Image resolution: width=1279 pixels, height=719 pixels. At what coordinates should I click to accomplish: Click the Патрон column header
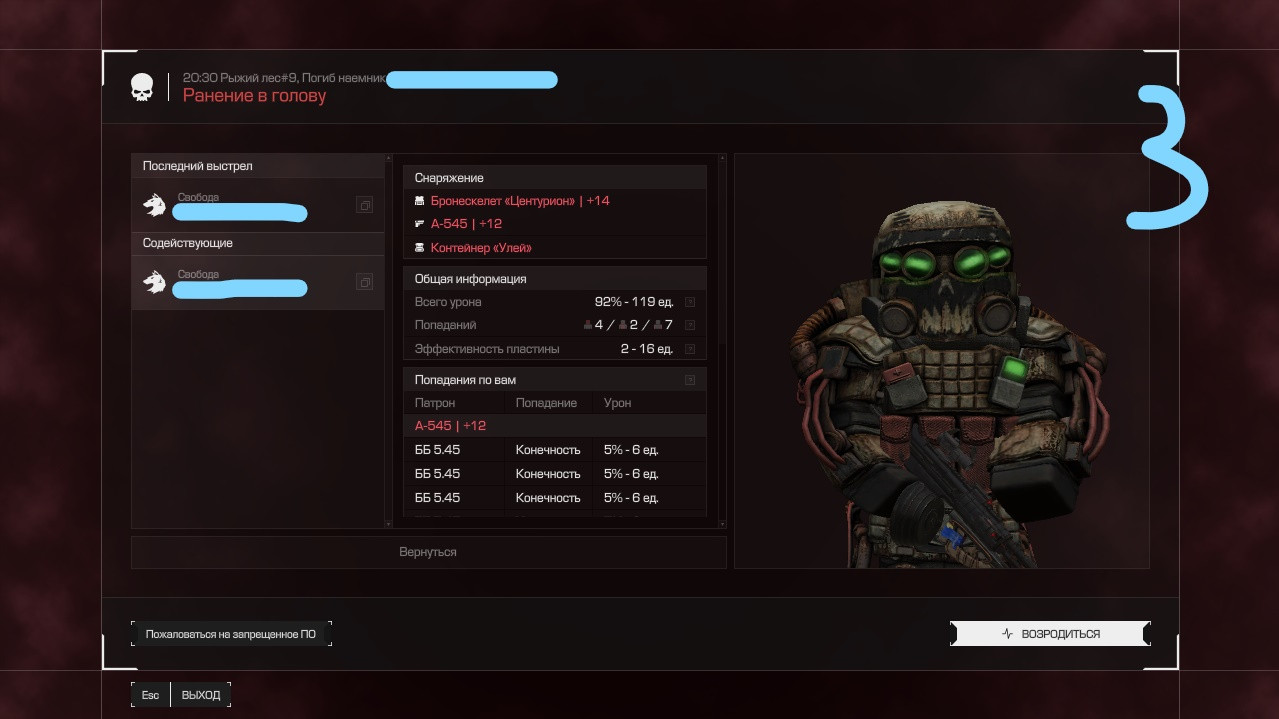coord(435,403)
